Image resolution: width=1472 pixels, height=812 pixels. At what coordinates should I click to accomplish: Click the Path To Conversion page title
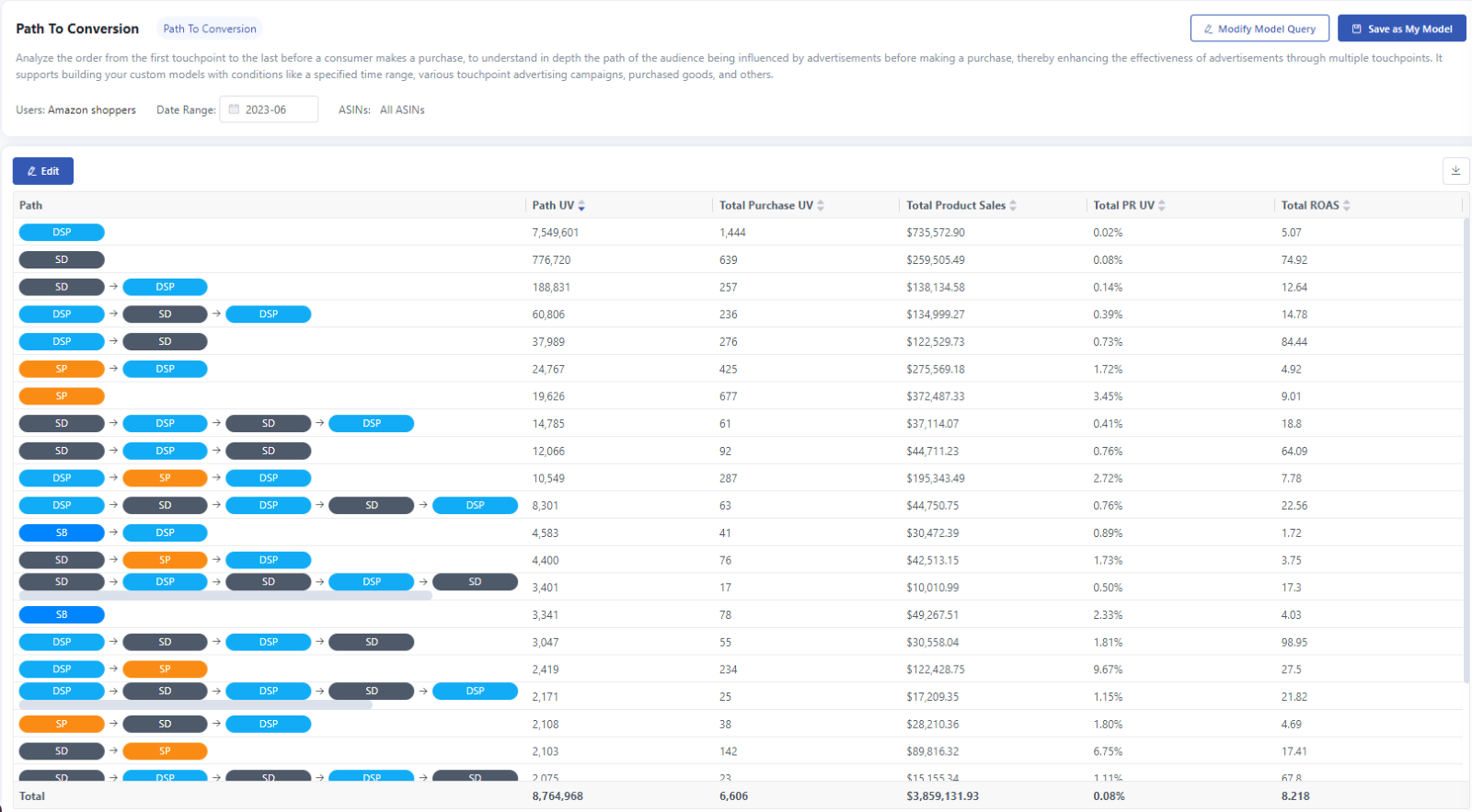(77, 29)
